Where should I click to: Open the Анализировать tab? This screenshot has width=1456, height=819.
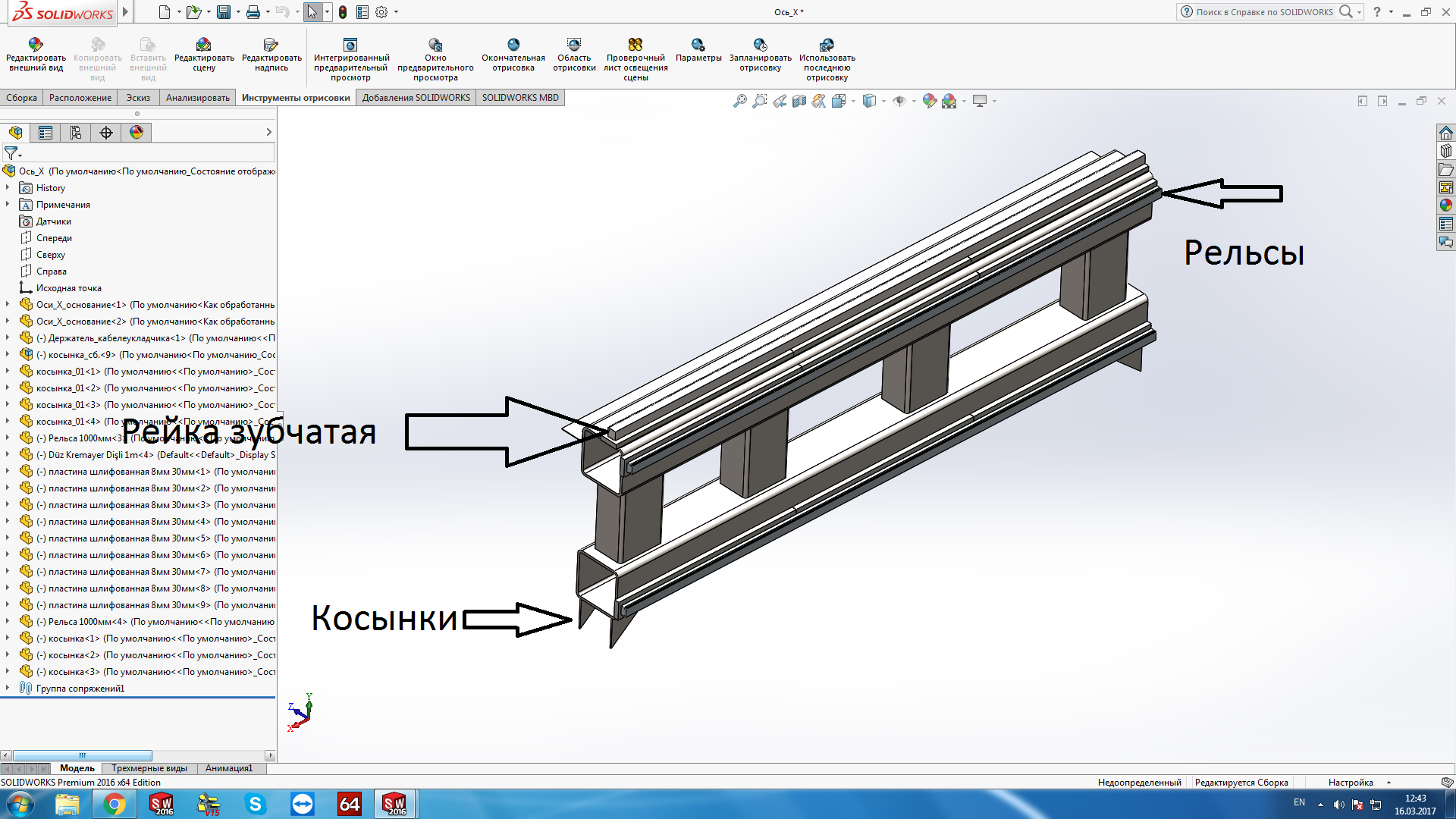pyautogui.click(x=197, y=98)
